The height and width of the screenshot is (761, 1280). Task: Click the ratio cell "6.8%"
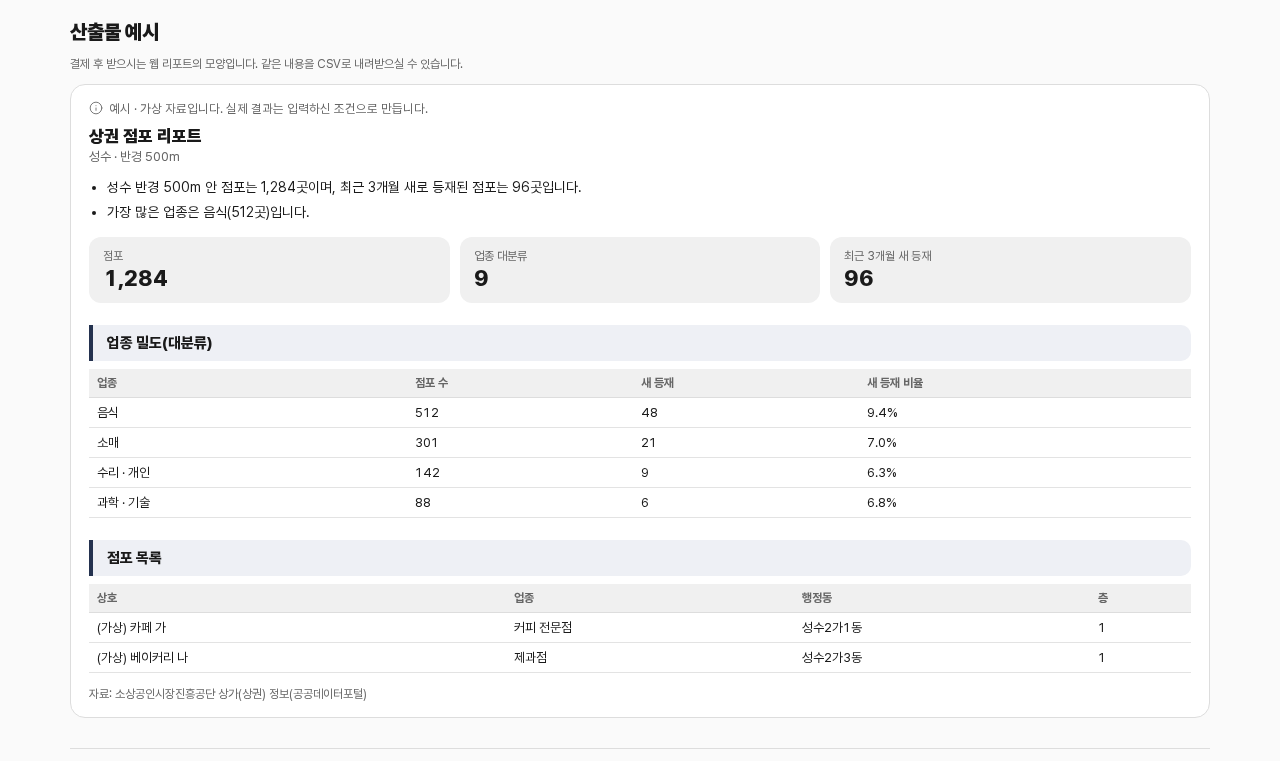(x=882, y=503)
